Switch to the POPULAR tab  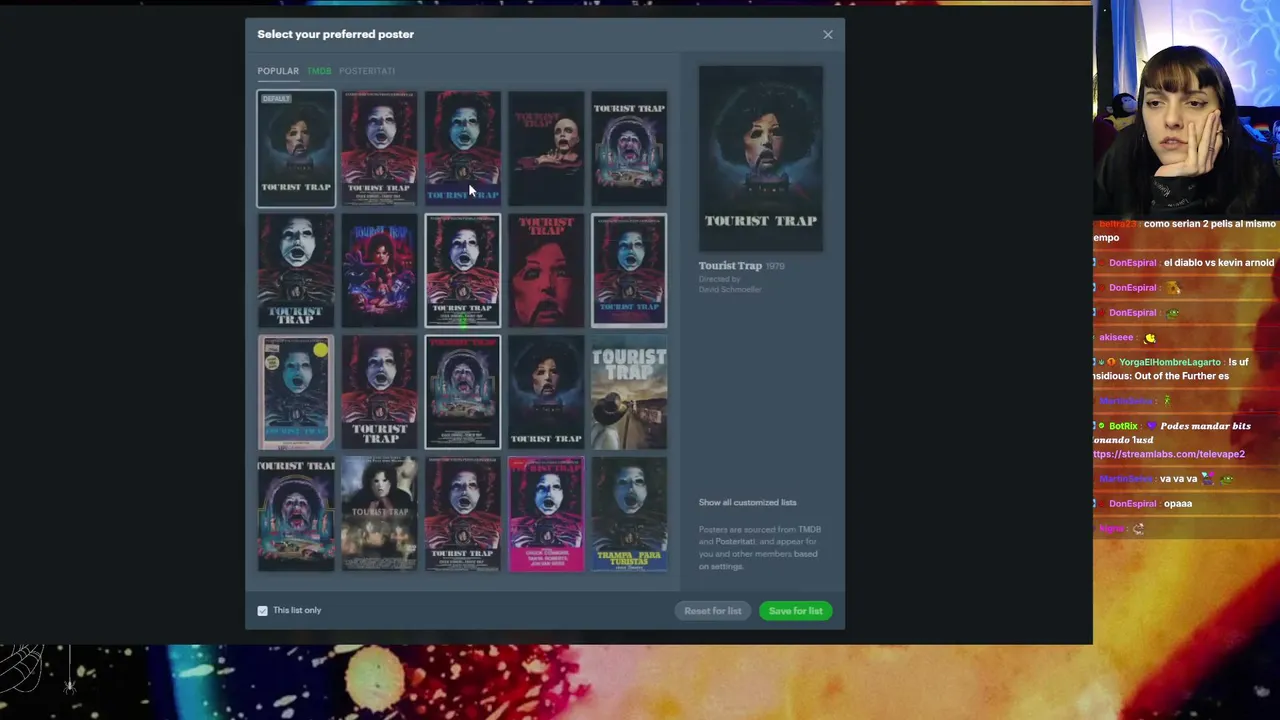click(278, 71)
